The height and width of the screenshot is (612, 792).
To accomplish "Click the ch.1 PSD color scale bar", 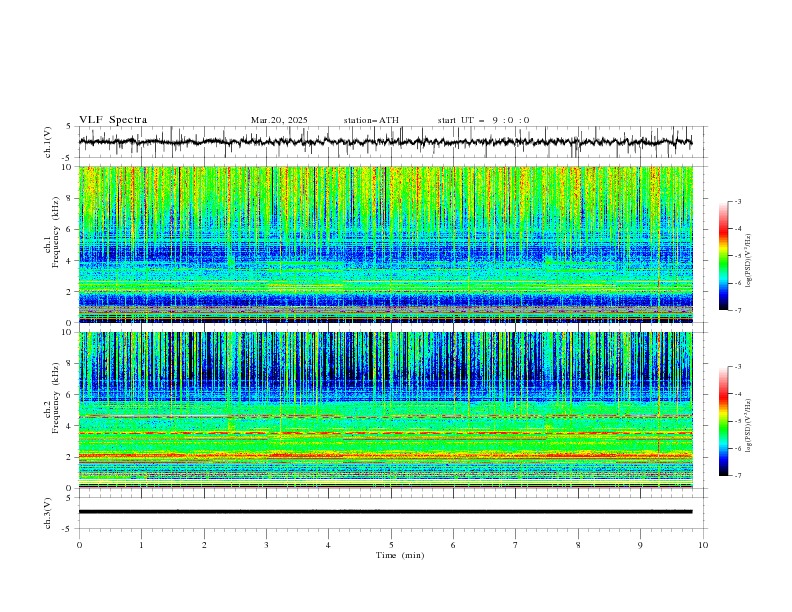I will (723, 256).
